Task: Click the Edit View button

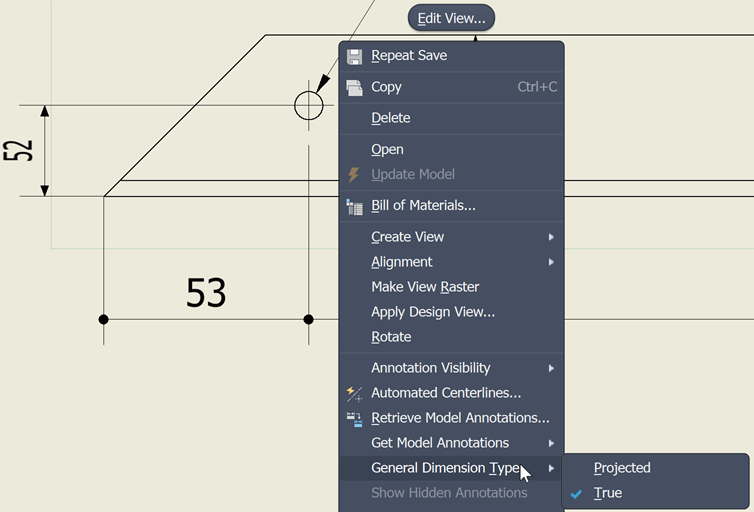Action: (x=451, y=18)
